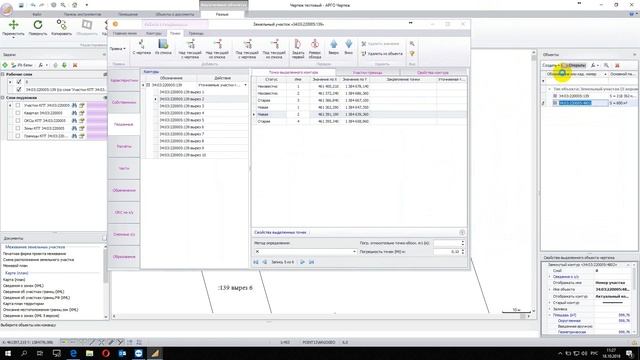
Task: Go to first record in navigator
Action: [x=256, y=262]
